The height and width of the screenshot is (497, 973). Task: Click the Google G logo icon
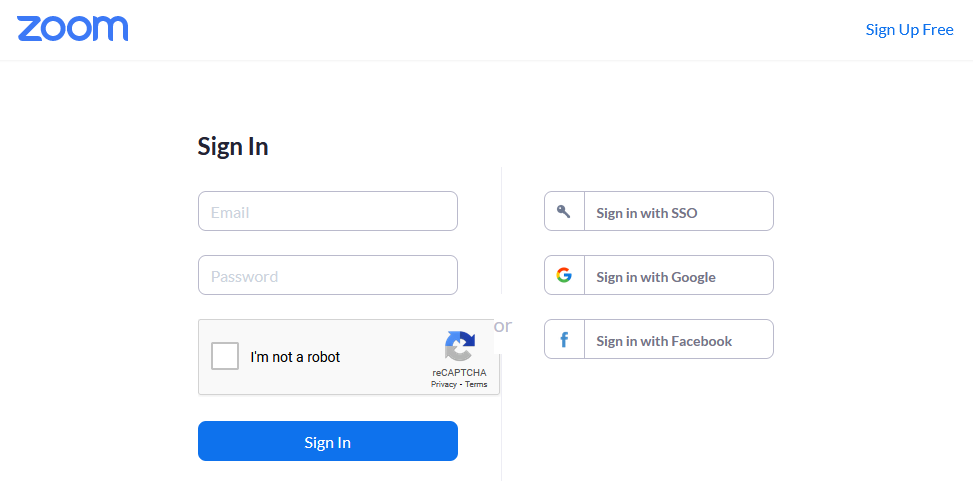coord(564,275)
